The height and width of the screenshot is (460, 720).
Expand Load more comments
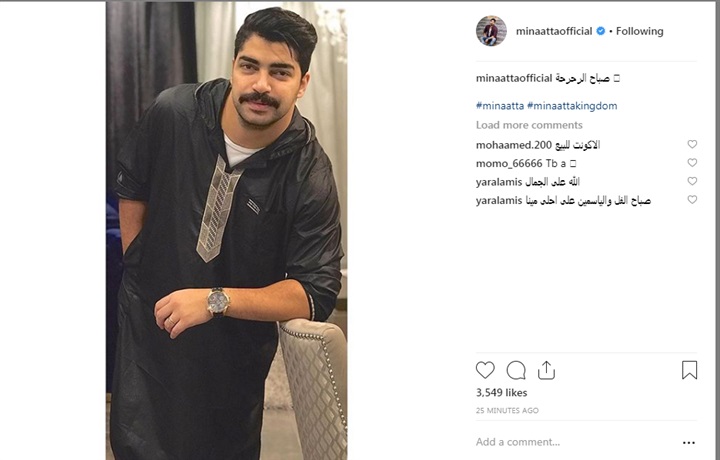pyautogui.click(x=529, y=125)
